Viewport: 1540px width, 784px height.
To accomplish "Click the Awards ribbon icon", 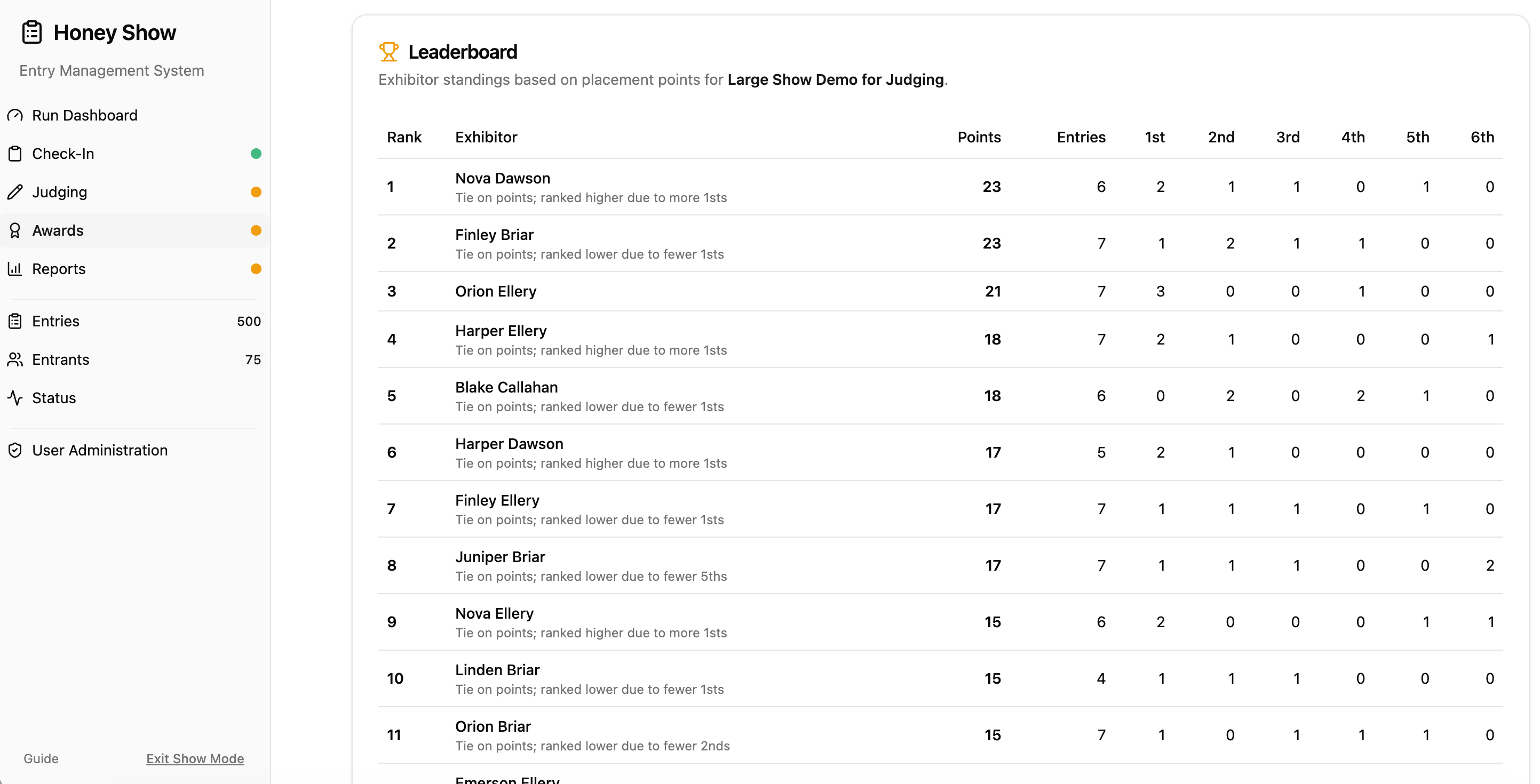I will pos(15,230).
